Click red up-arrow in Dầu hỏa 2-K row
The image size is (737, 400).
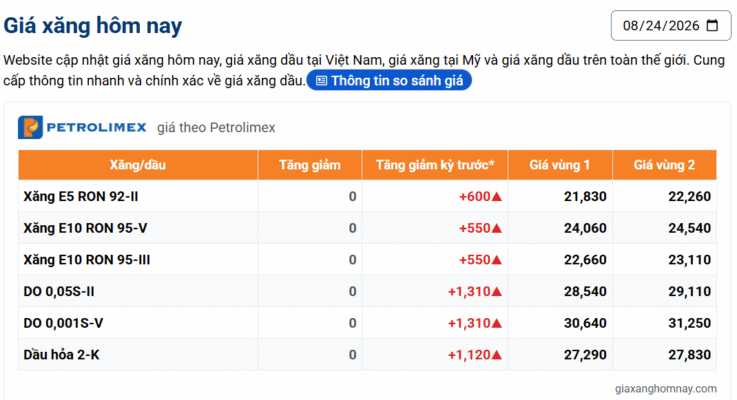pos(497,355)
